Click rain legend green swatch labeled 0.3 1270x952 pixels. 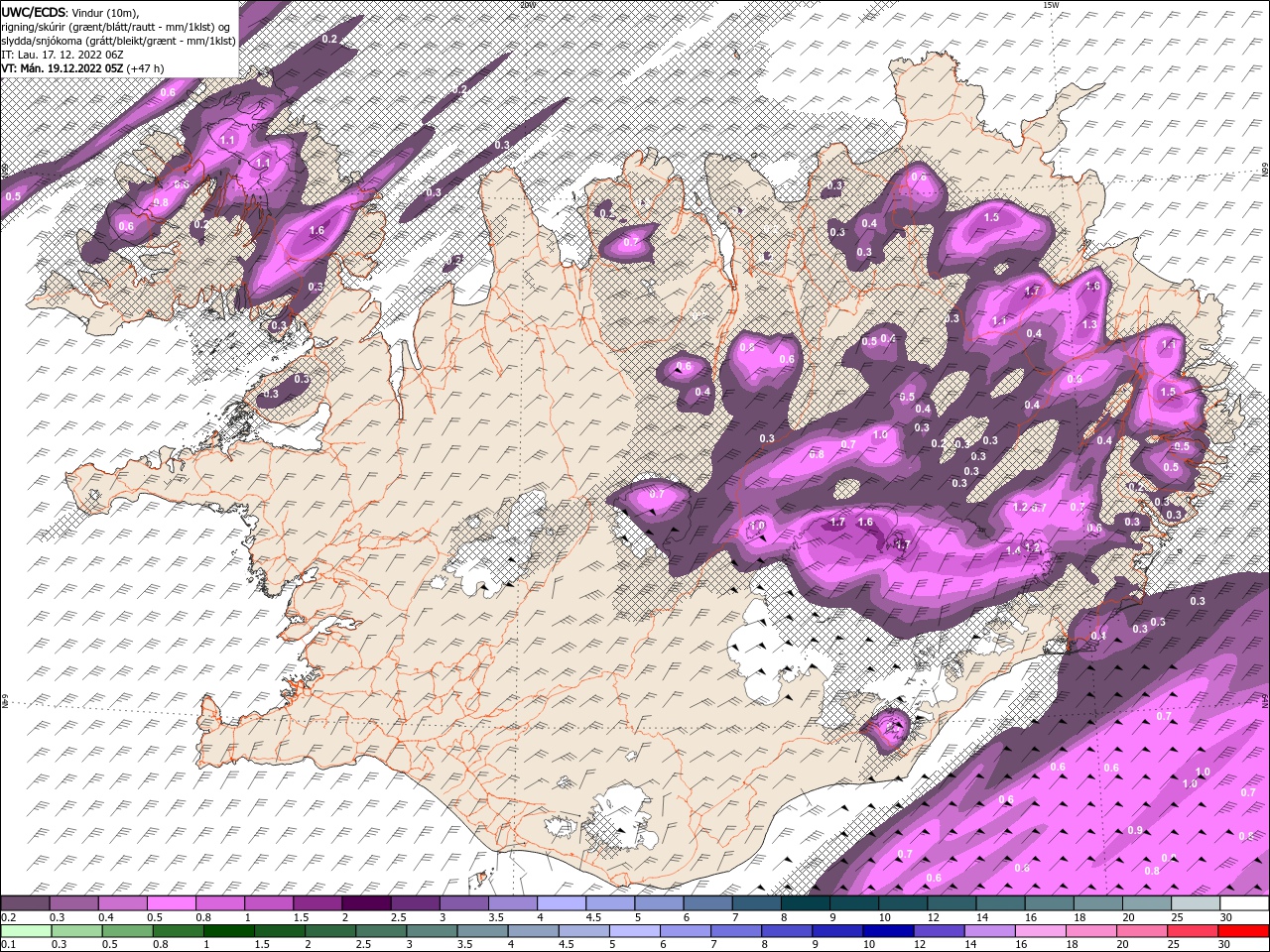tap(77, 931)
